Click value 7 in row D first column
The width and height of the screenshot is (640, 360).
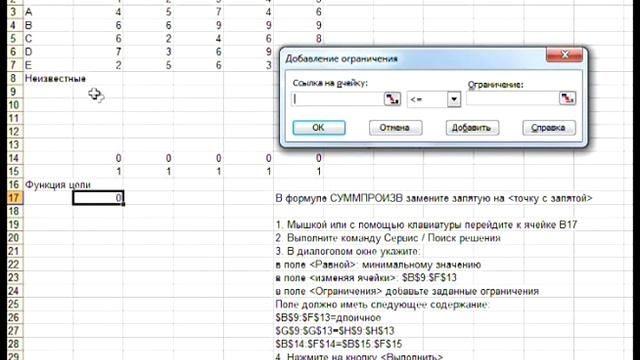[x=118, y=52]
